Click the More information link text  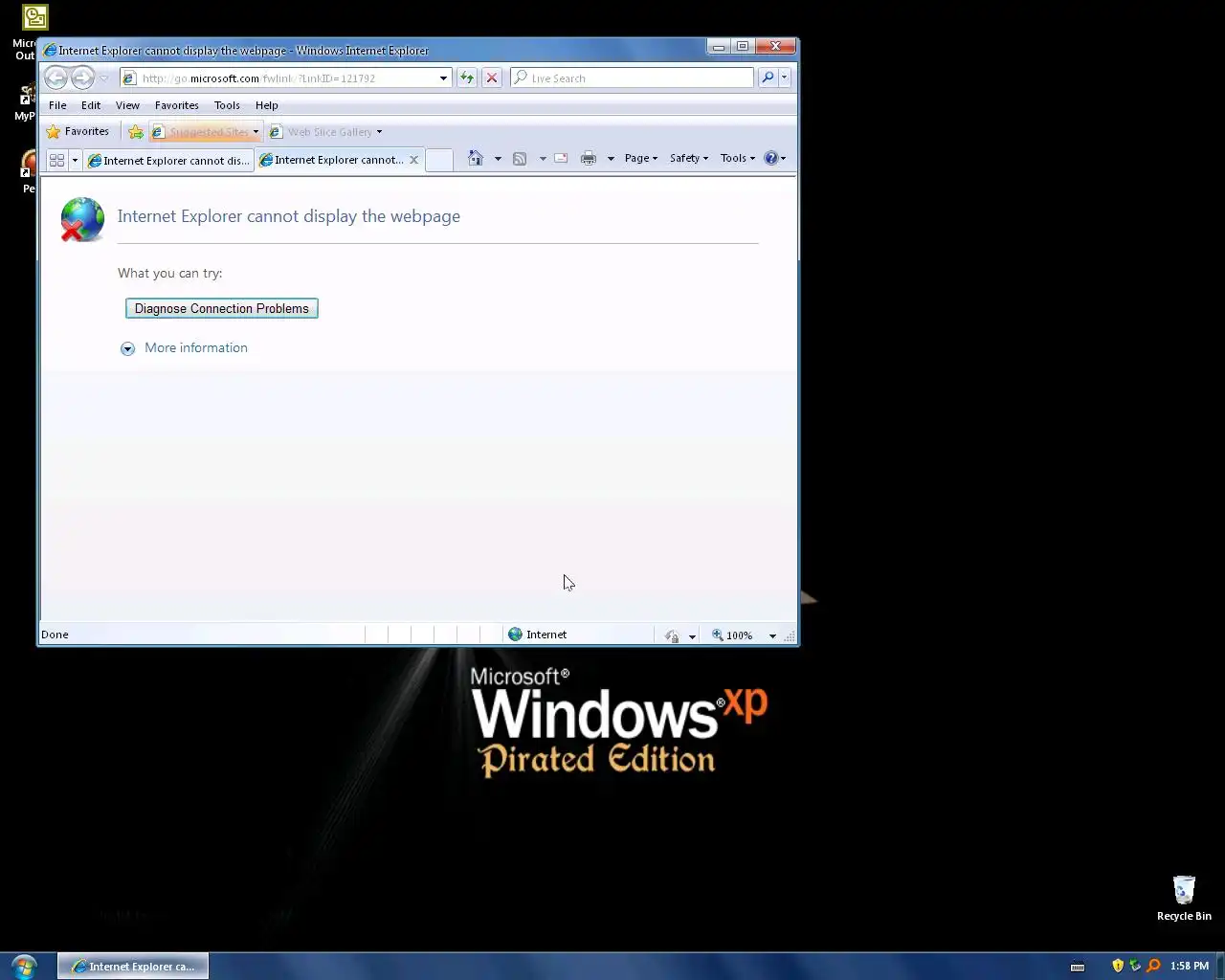(196, 347)
